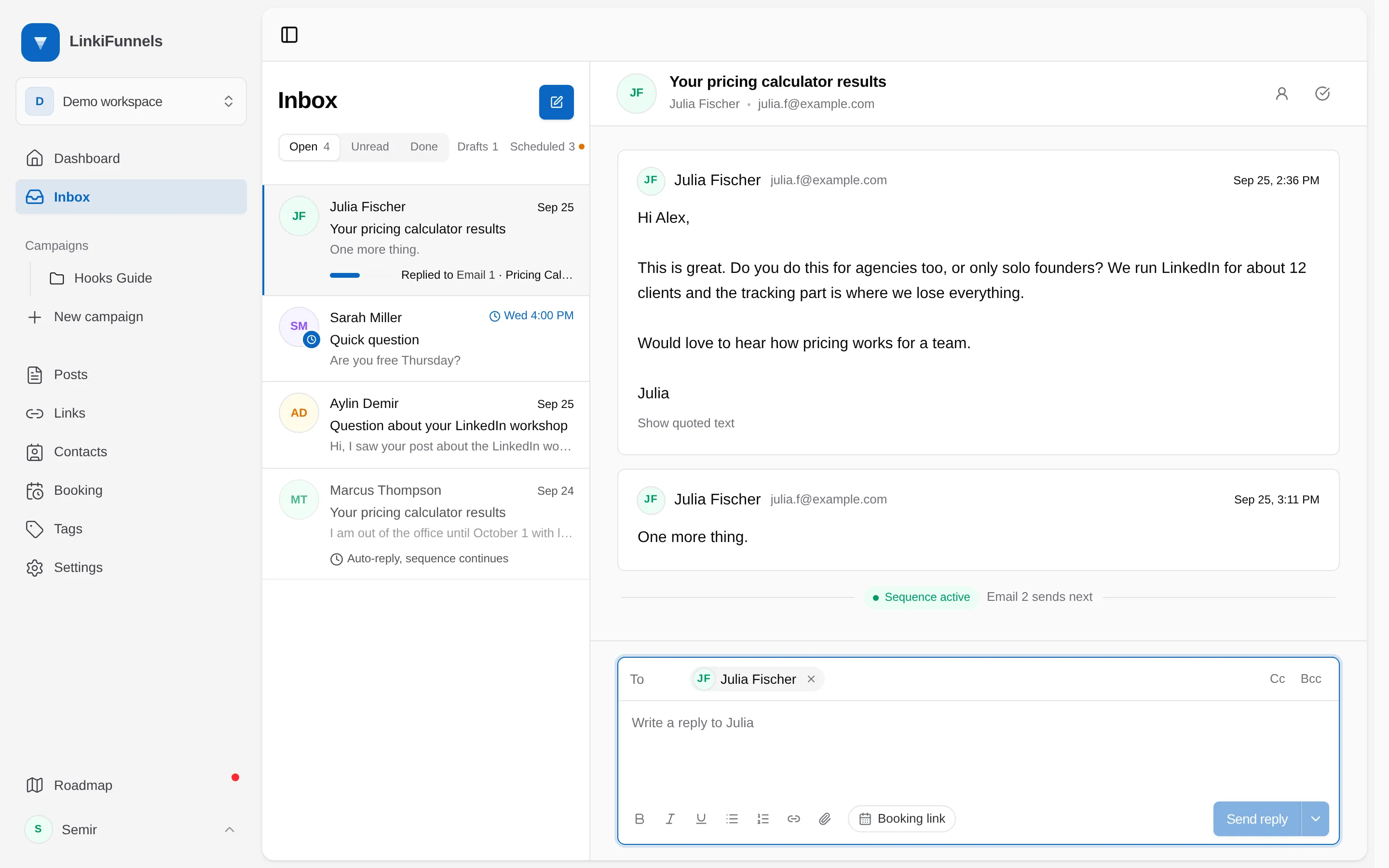Mark conversation as done checkmark icon
The height and width of the screenshot is (868, 1389).
[x=1322, y=94]
